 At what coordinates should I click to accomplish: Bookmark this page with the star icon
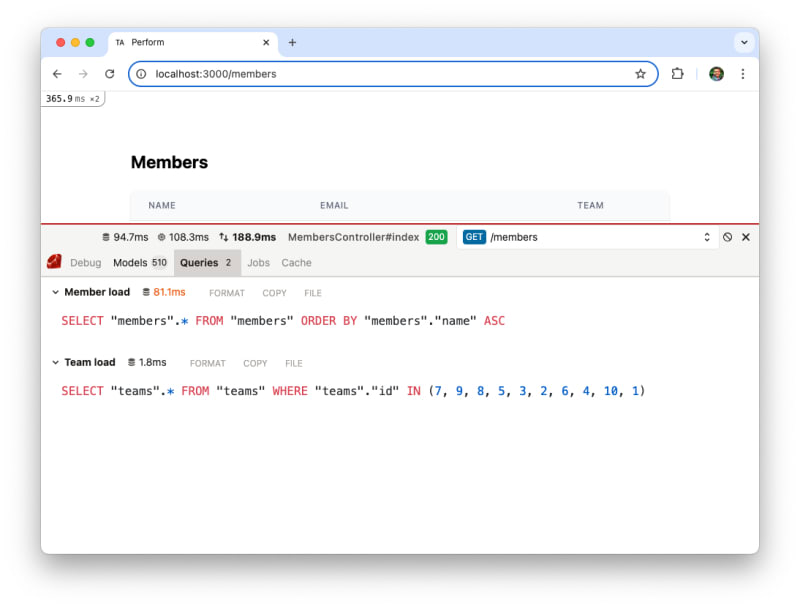pyautogui.click(x=640, y=74)
